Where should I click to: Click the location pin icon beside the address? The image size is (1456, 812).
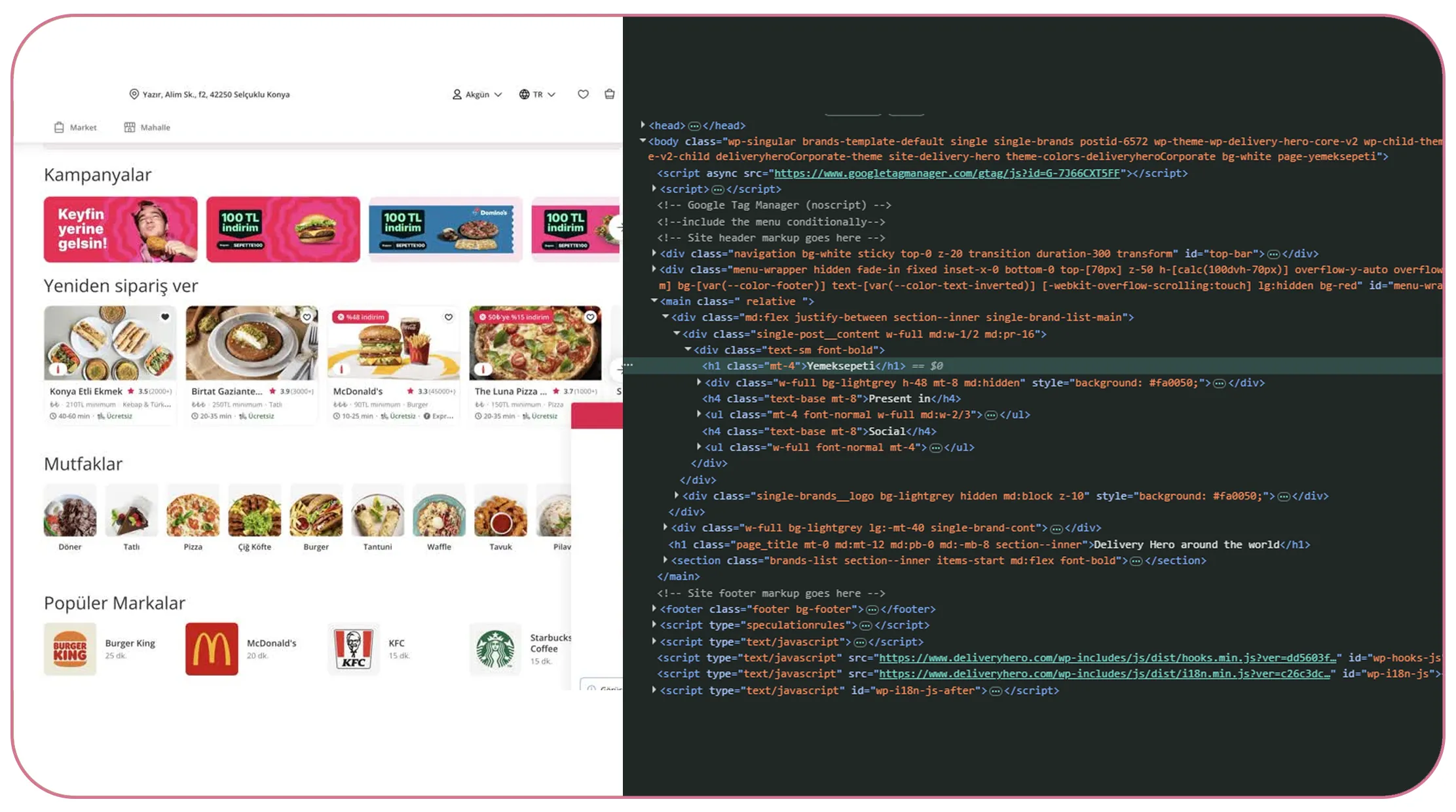click(x=134, y=94)
